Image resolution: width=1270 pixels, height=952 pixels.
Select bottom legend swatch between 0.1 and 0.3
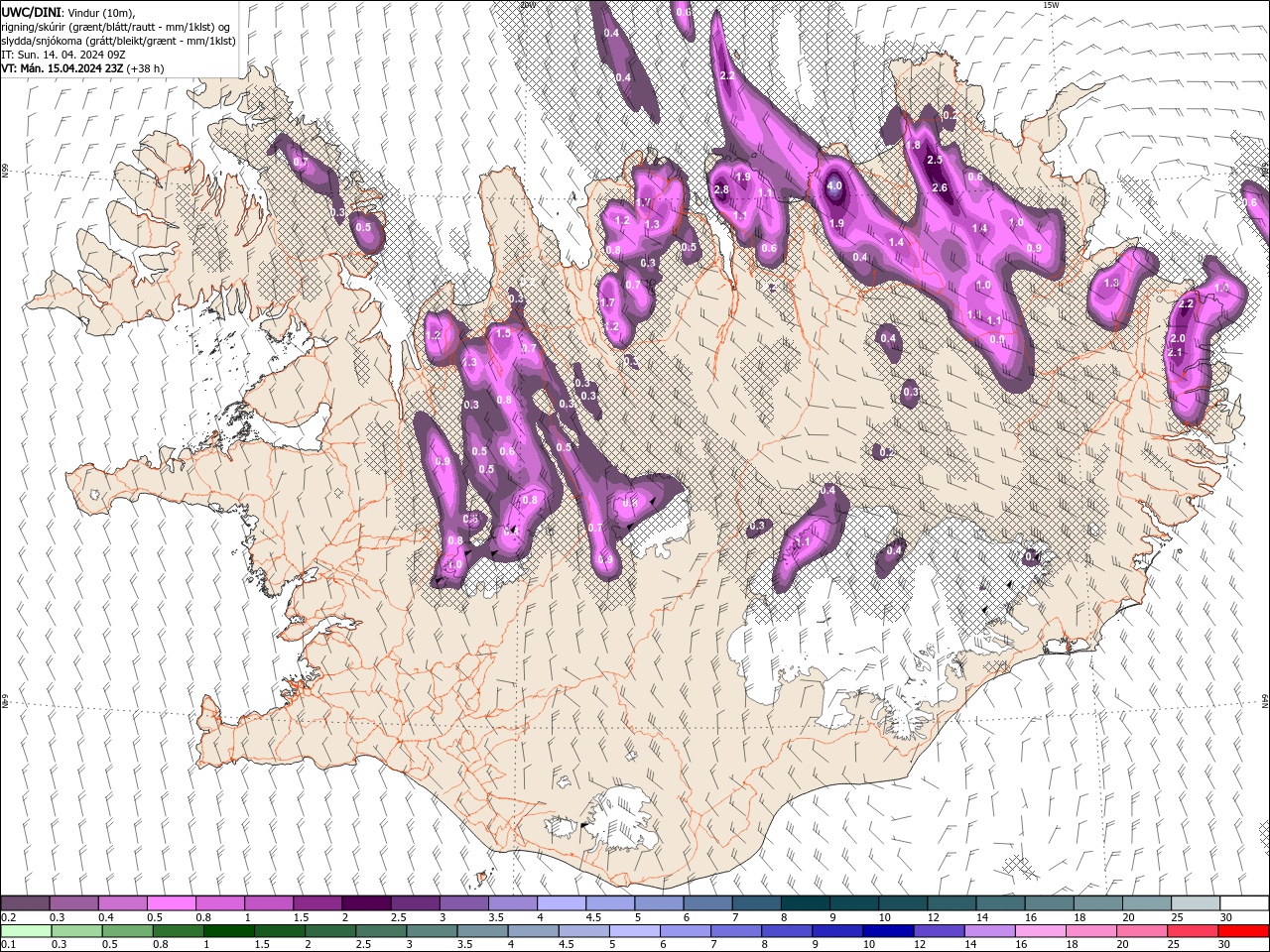(25, 931)
